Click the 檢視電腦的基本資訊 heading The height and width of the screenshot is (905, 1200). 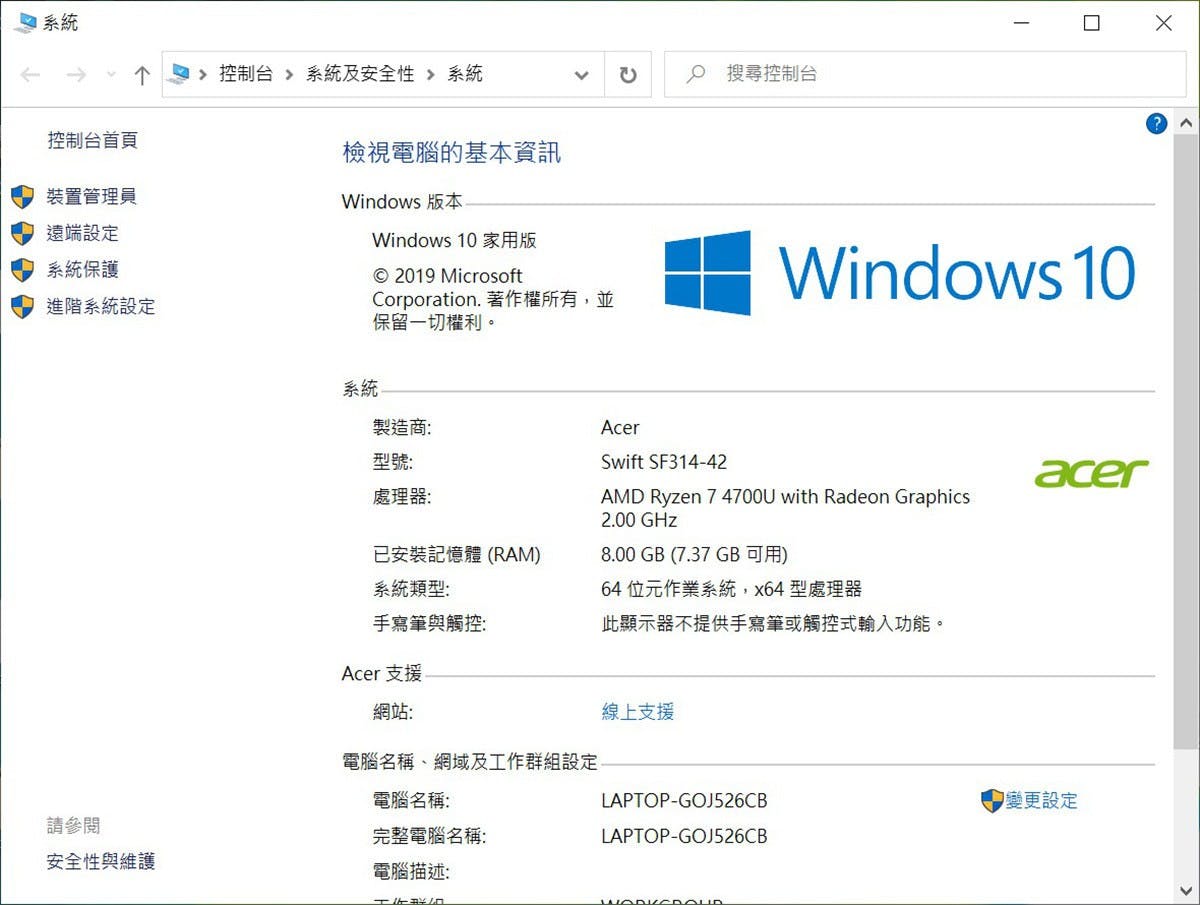[451, 153]
